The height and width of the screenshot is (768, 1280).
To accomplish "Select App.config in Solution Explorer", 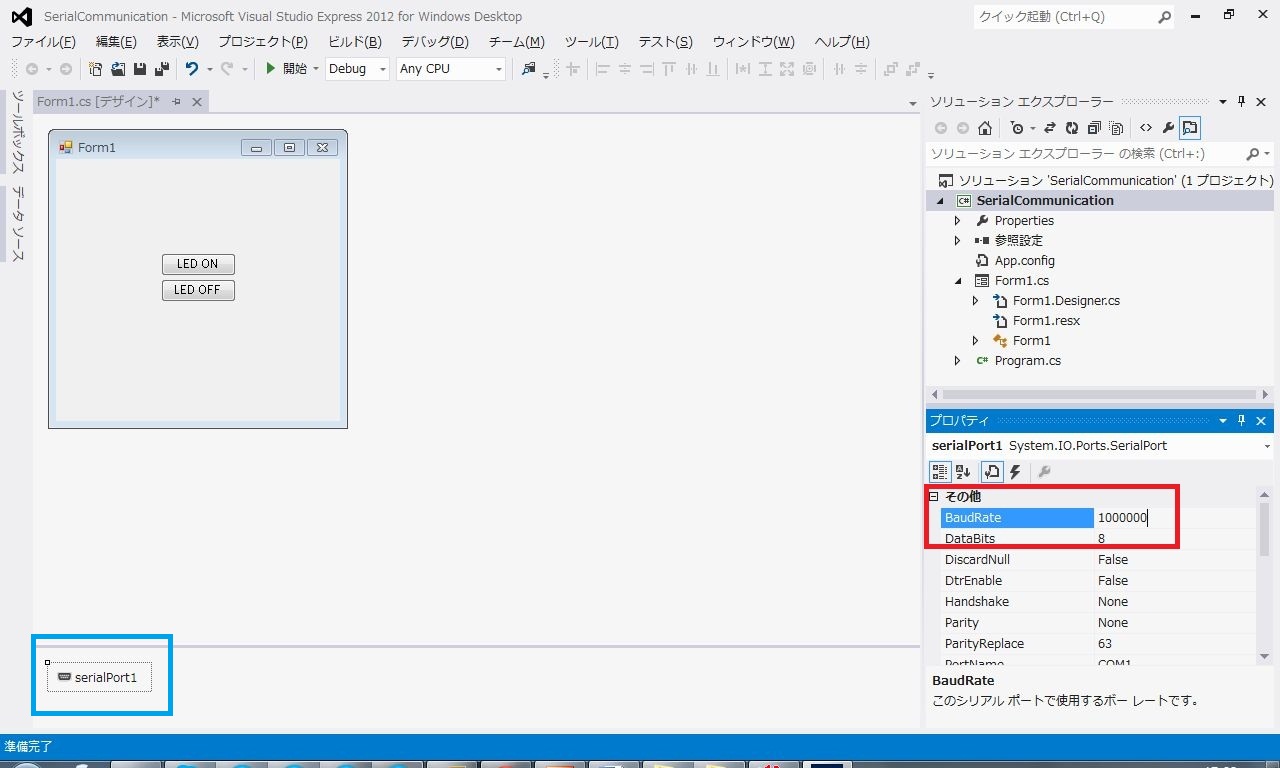I will (x=1024, y=260).
